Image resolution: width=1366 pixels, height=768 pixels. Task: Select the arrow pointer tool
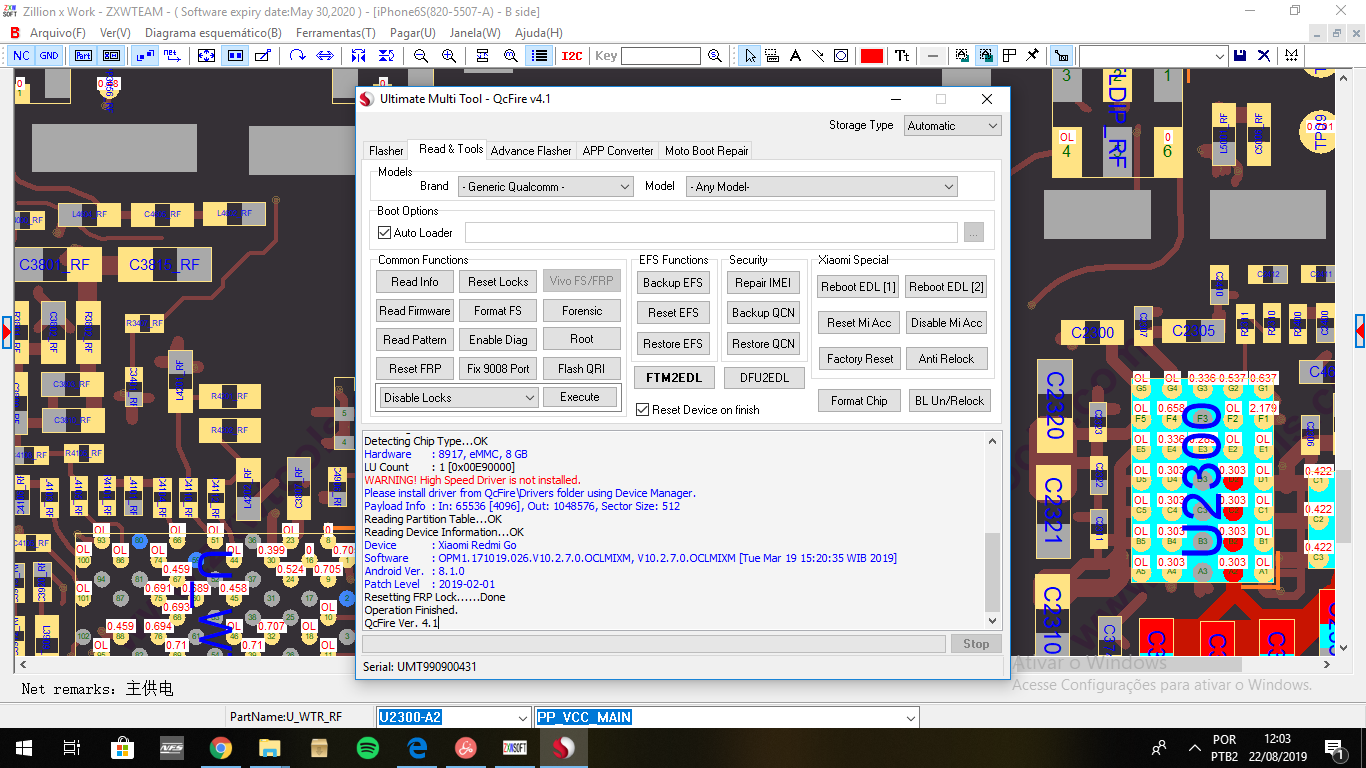tap(750, 56)
